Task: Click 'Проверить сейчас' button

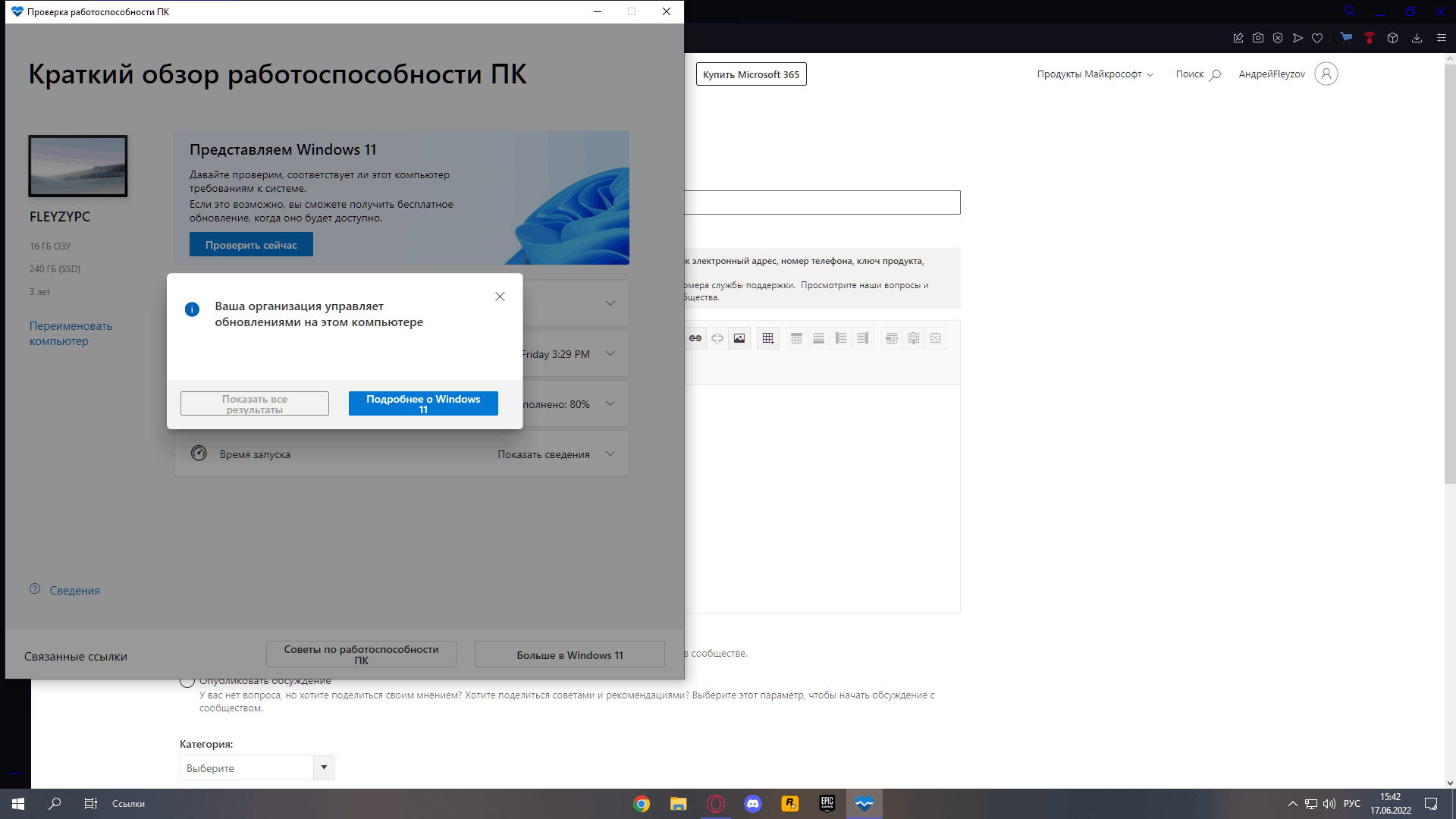Action: point(251,245)
